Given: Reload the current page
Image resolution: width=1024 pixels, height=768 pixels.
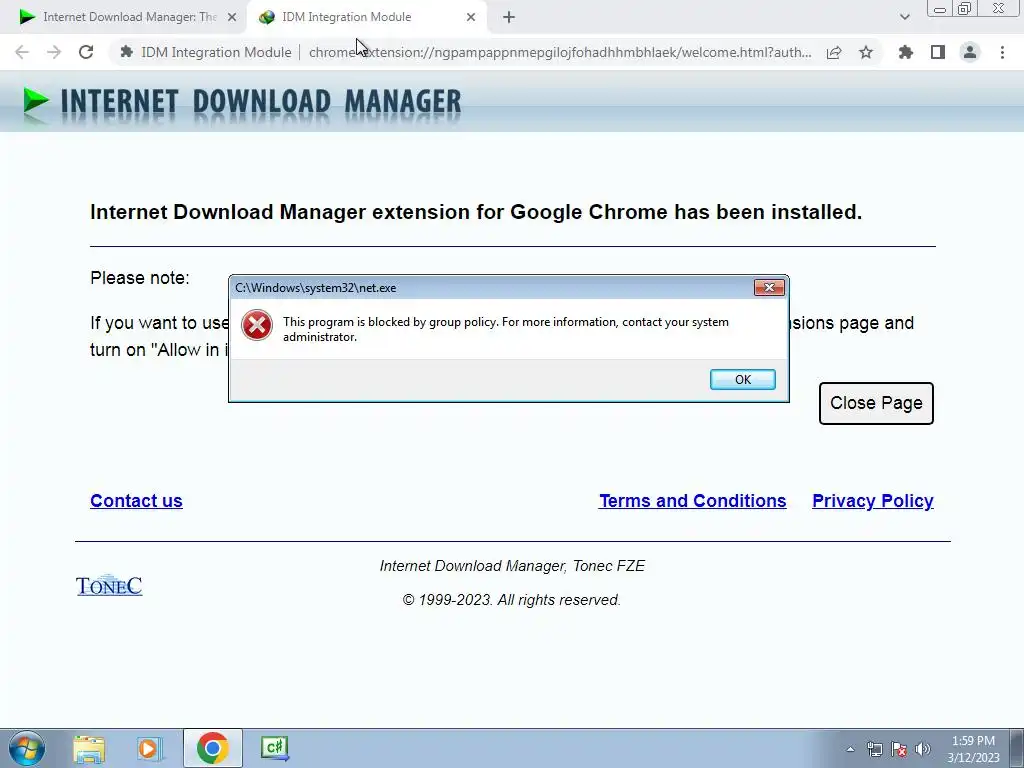Looking at the screenshot, I should pos(86,52).
